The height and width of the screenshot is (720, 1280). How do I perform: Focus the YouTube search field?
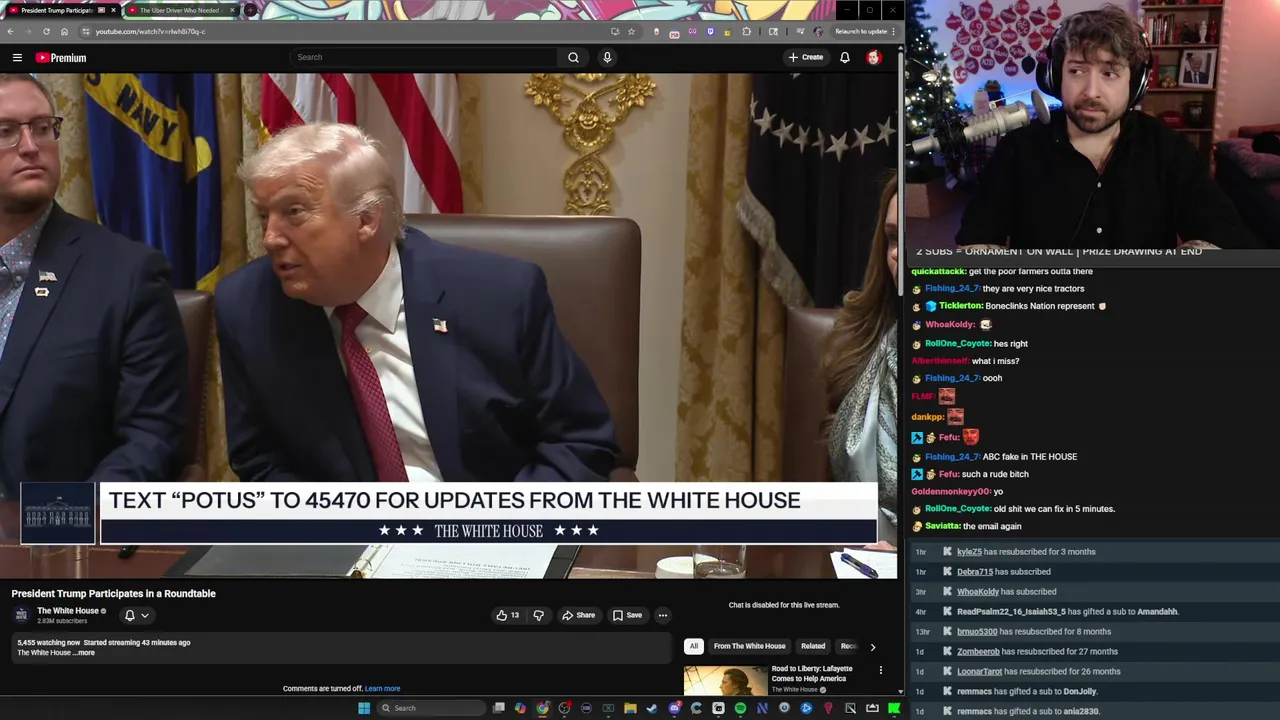click(x=425, y=58)
